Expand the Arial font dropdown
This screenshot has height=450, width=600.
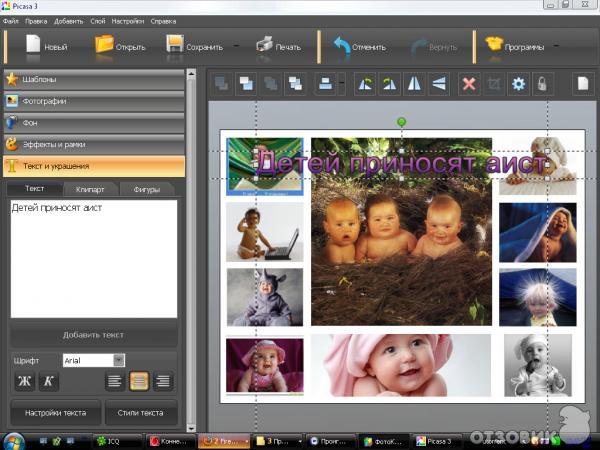click(119, 360)
